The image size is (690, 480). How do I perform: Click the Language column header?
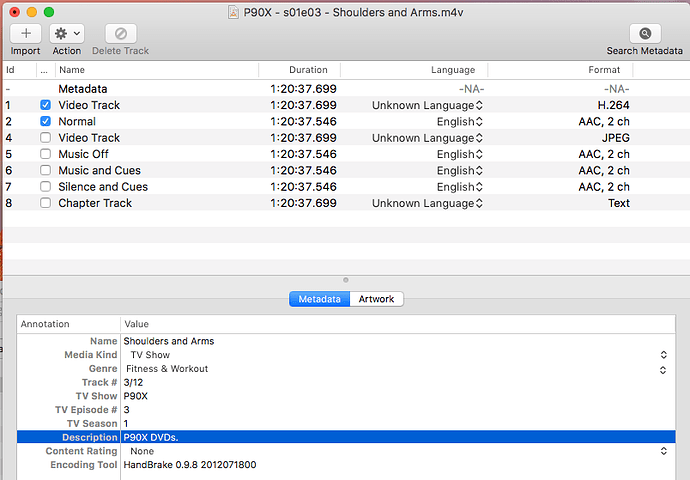414,70
